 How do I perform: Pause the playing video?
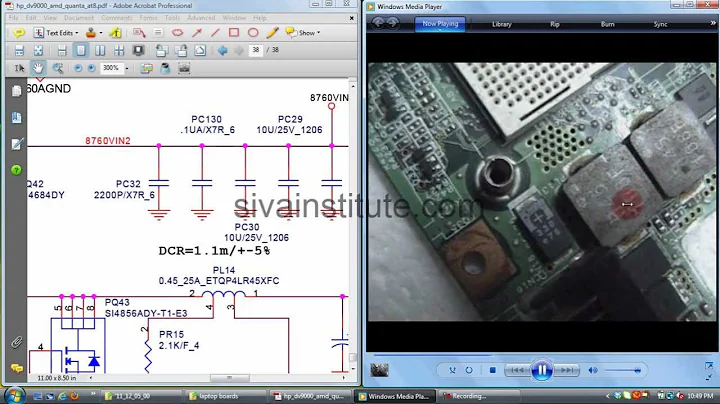point(542,370)
